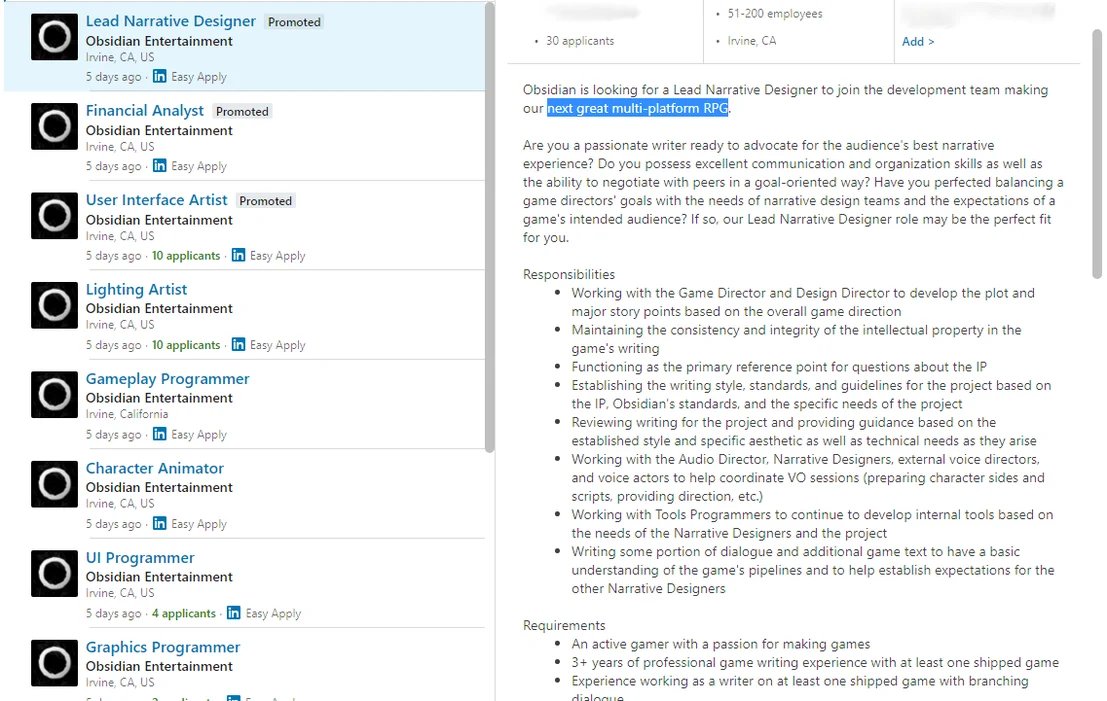This screenshot has height=701, width=1107.
Task: Click the Add > link
Action: [918, 42]
